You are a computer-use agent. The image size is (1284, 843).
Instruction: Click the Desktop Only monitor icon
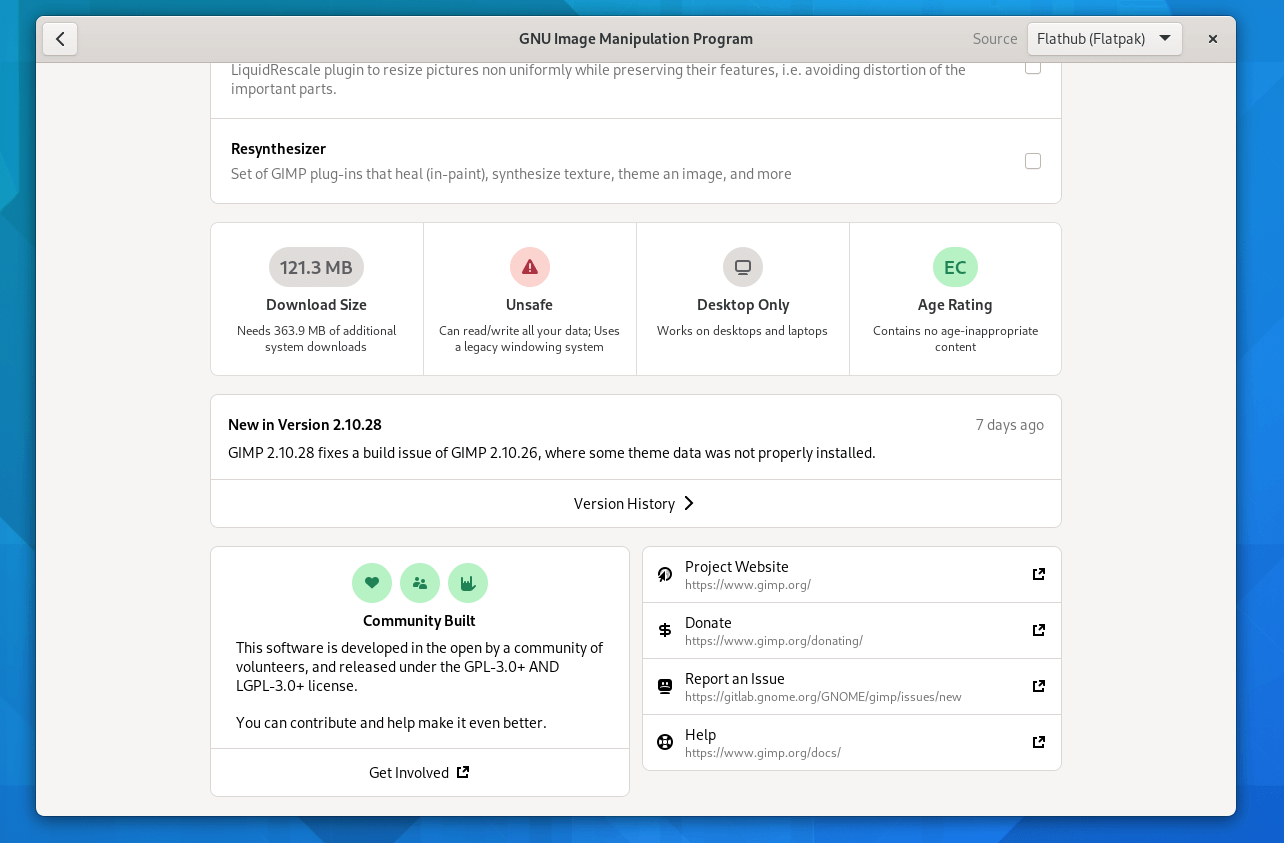tap(742, 267)
